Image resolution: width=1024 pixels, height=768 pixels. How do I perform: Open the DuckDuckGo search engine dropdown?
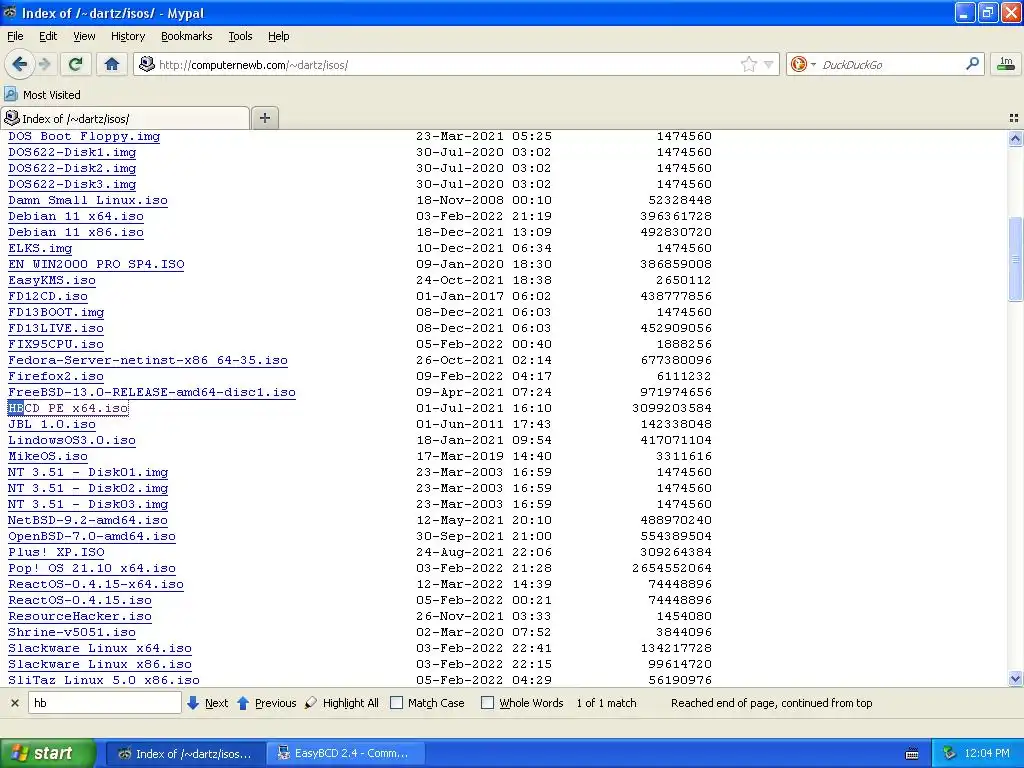click(x=803, y=64)
